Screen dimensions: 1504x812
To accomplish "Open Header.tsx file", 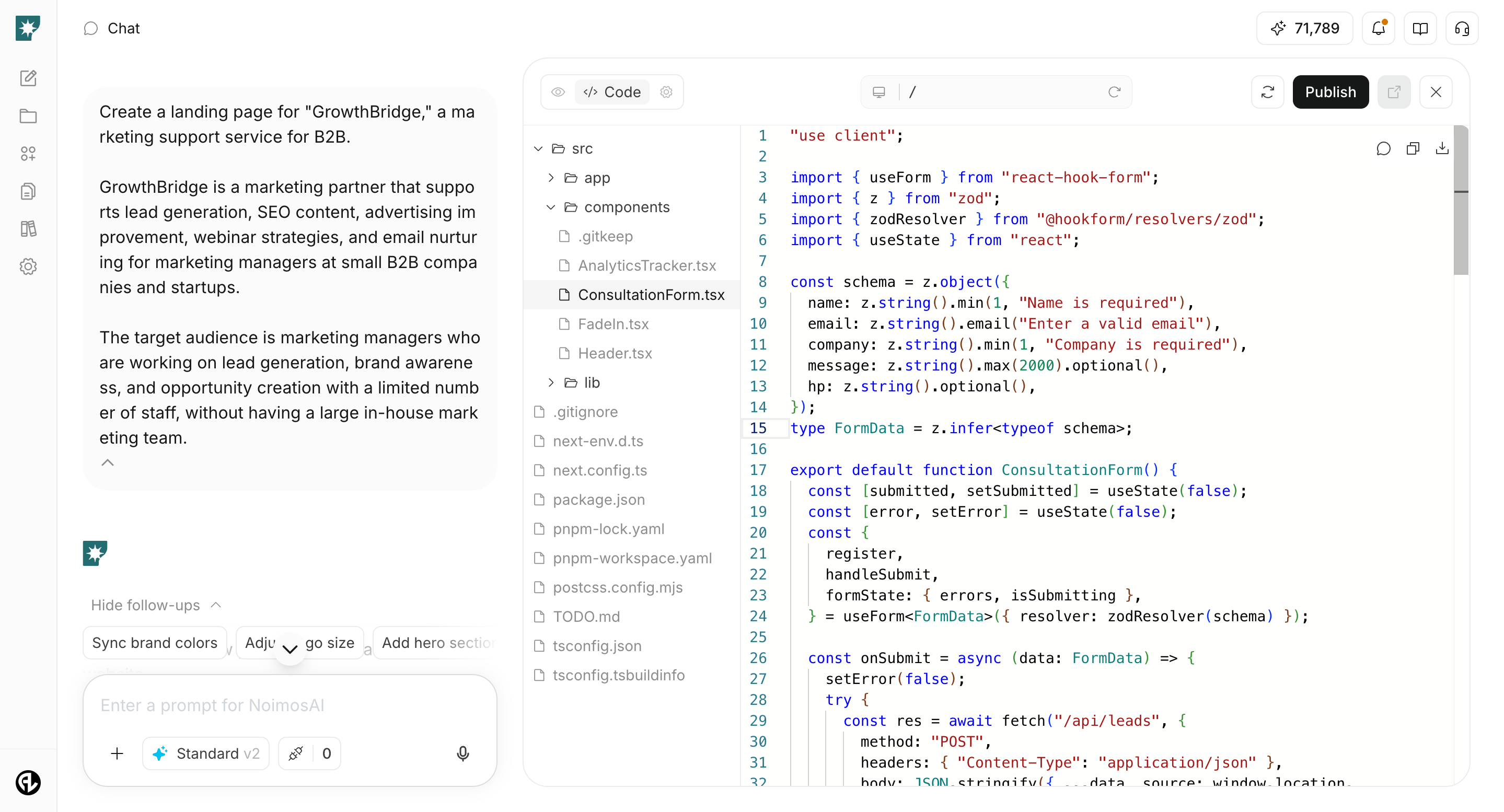I will tap(632, 353).
